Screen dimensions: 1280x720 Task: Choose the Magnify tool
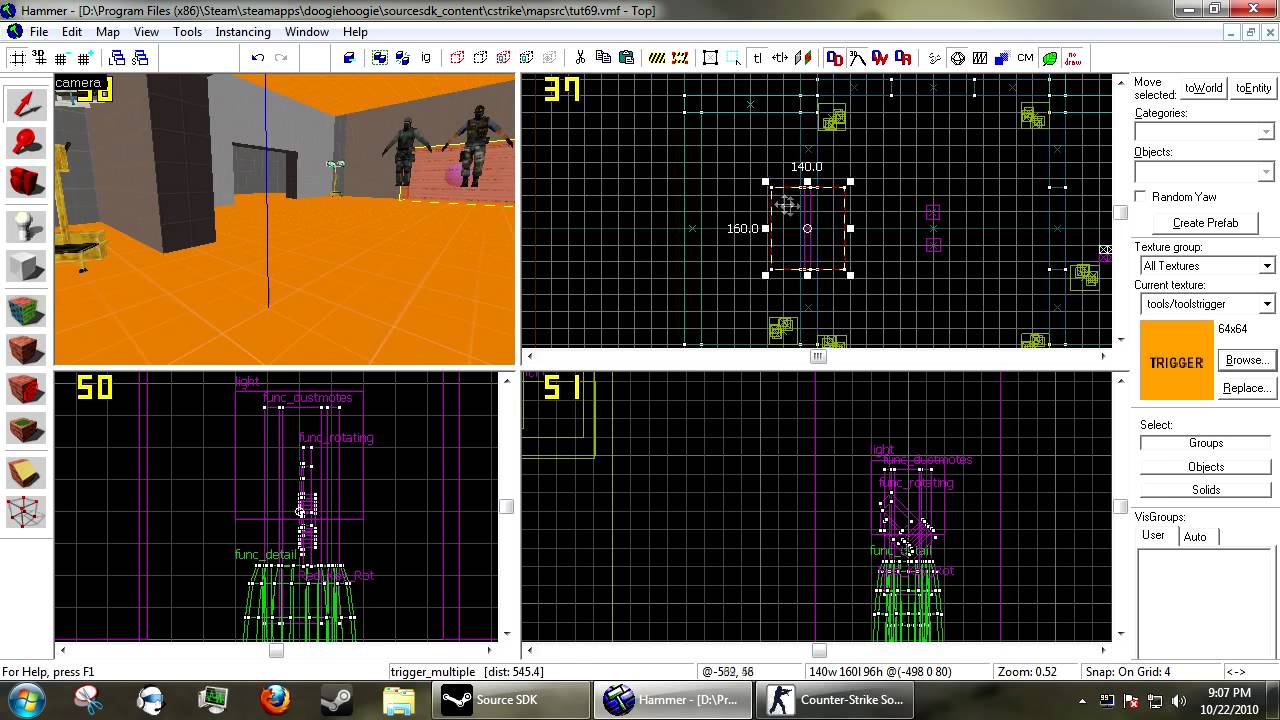[26, 143]
